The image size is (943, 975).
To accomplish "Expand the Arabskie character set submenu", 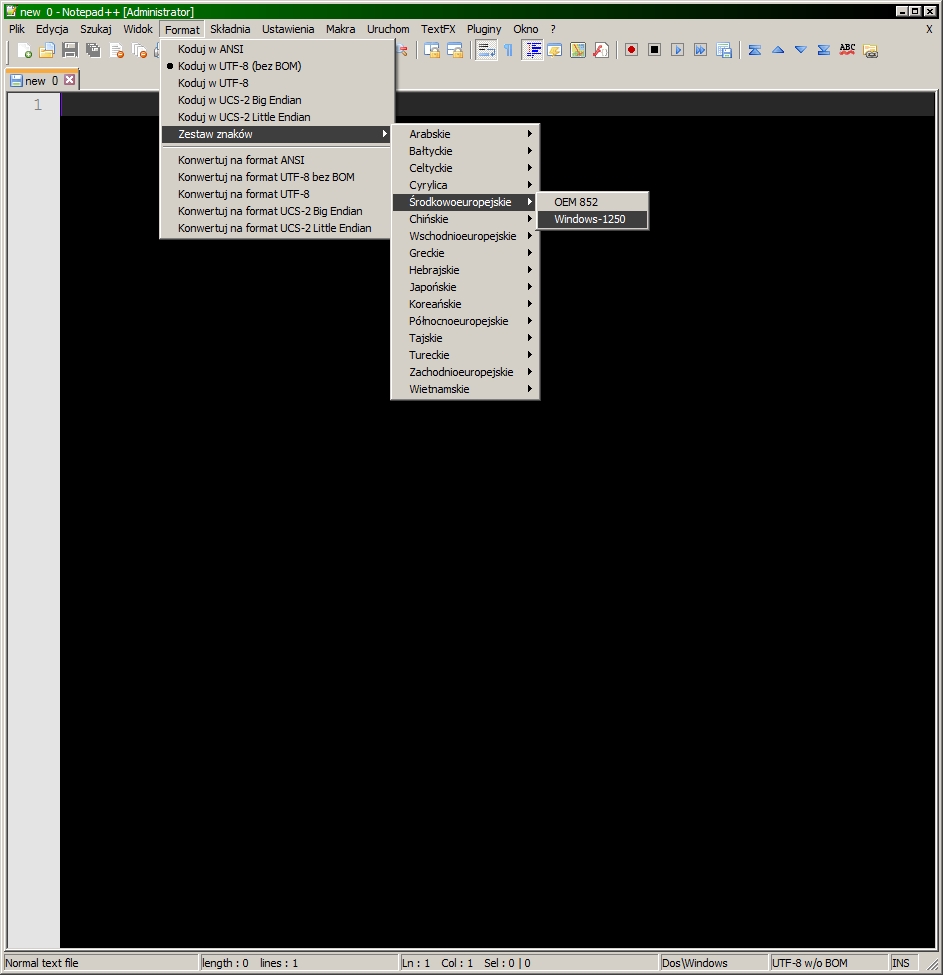I will pos(465,134).
